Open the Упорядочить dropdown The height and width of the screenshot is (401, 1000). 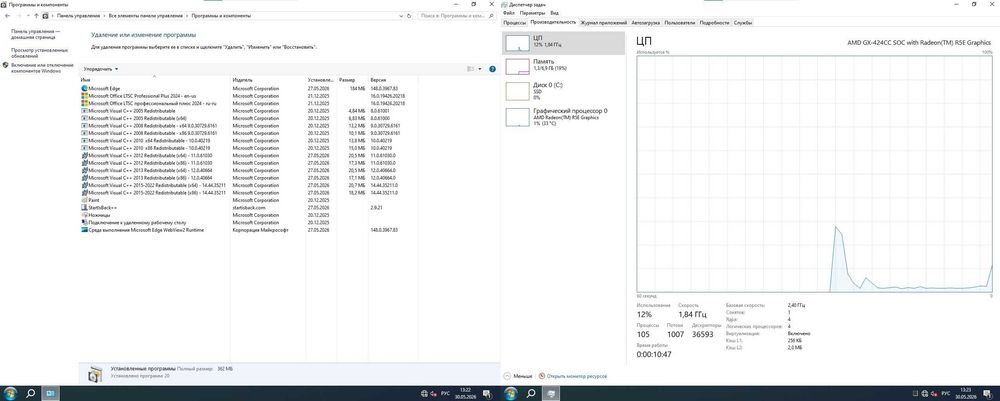pyautogui.click(x=101, y=69)
